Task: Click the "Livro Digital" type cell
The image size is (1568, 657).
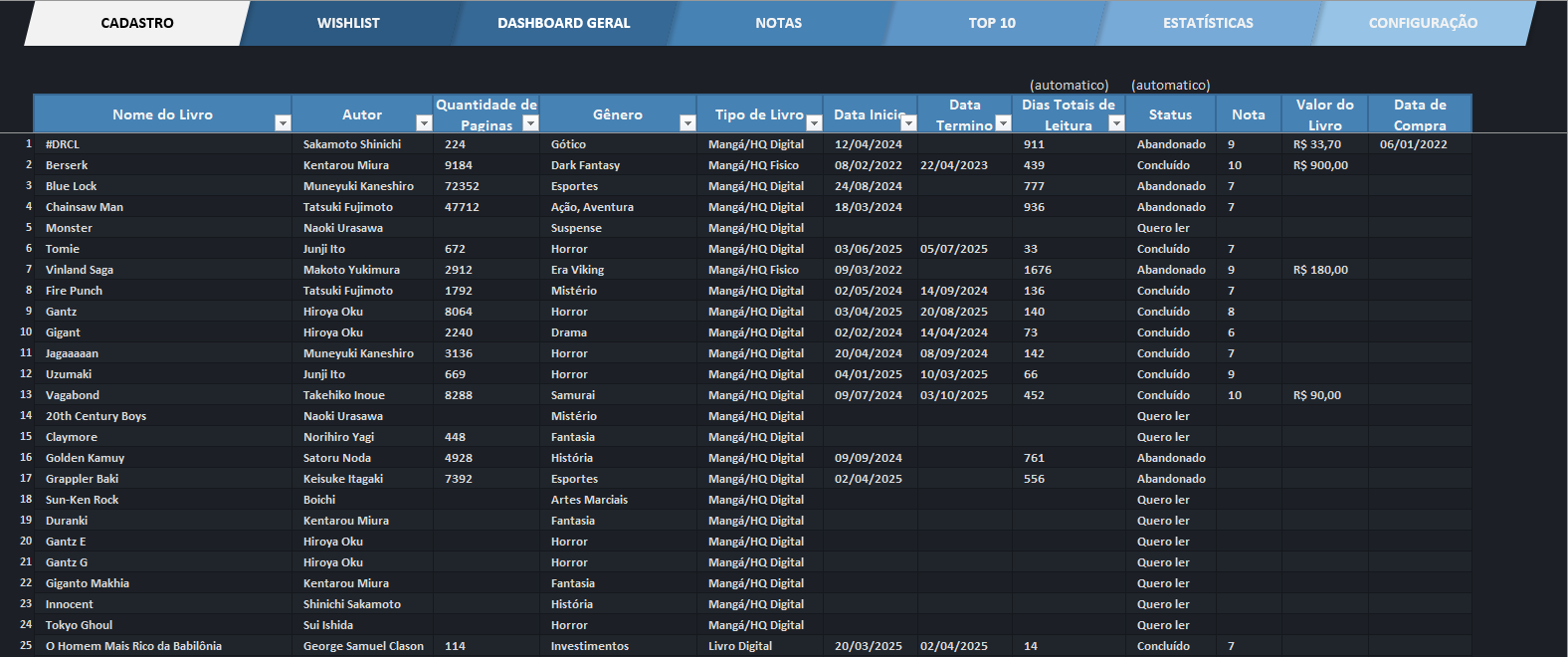Action: coord(760,646)
